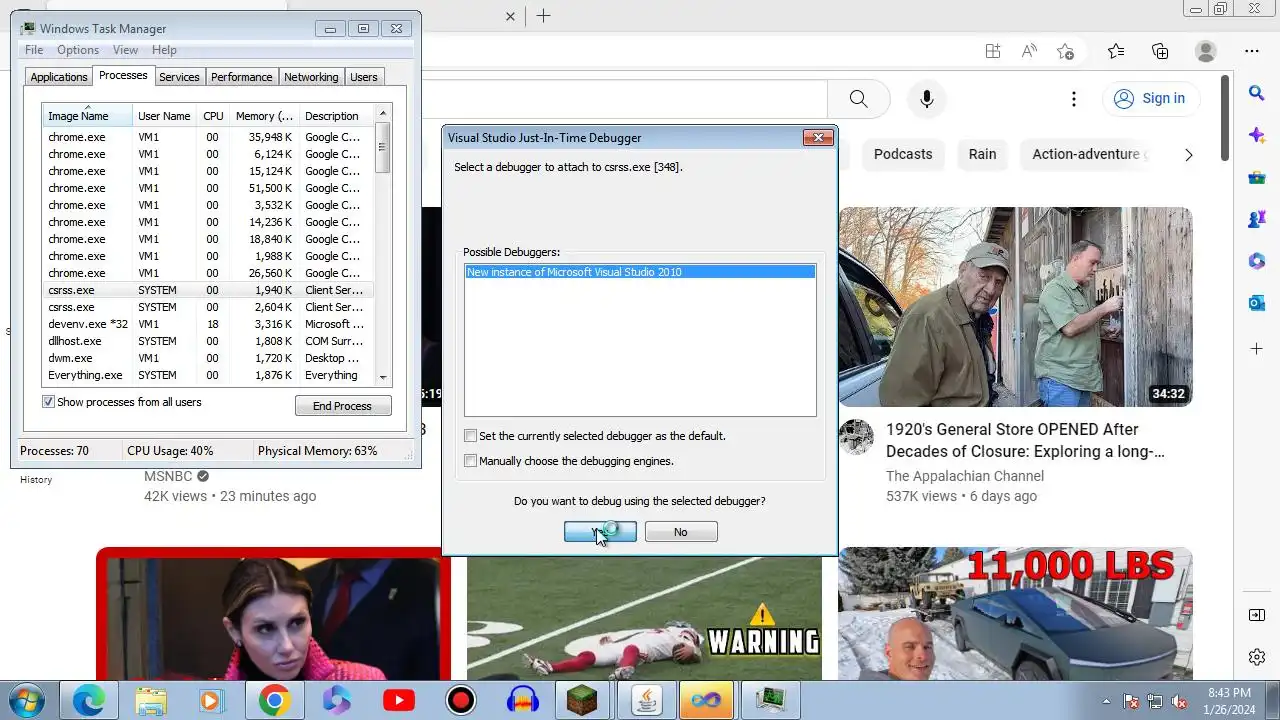Screen dimensions: 1280x720
Task: Click the End Process button
Action: (342, 406)
